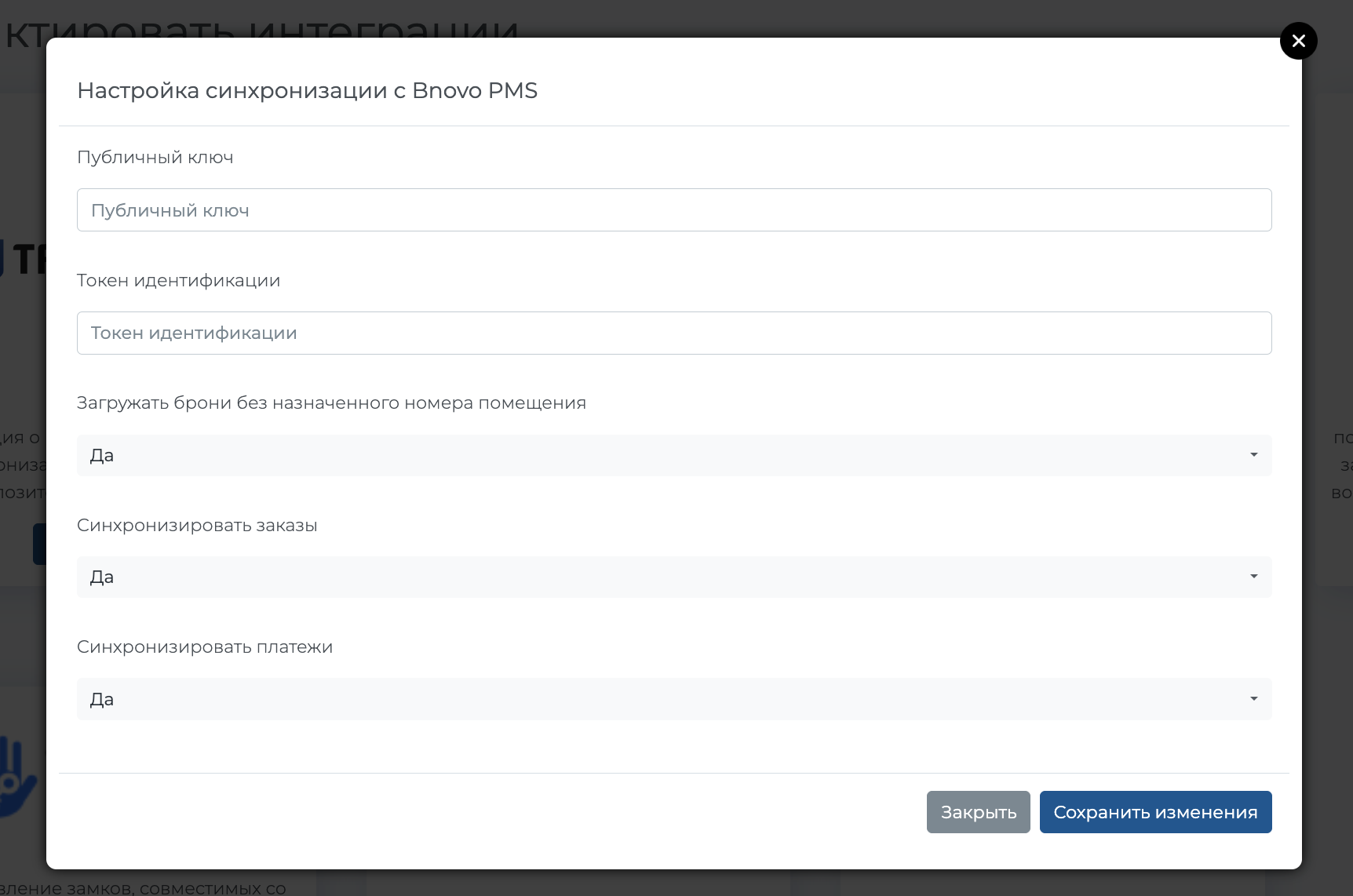Click the Токен идентификации label above field
Viewport: 1353px width, 896px height.
click(179, 281)
